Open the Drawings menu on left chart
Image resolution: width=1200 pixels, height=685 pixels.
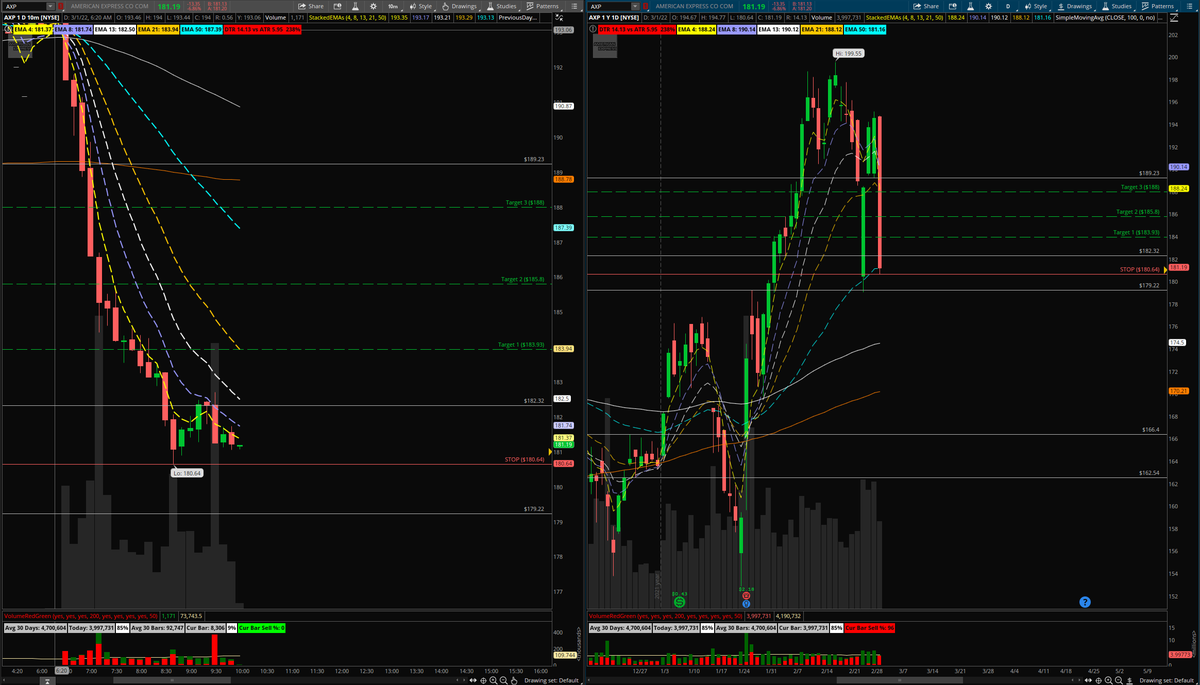point(460,6)
